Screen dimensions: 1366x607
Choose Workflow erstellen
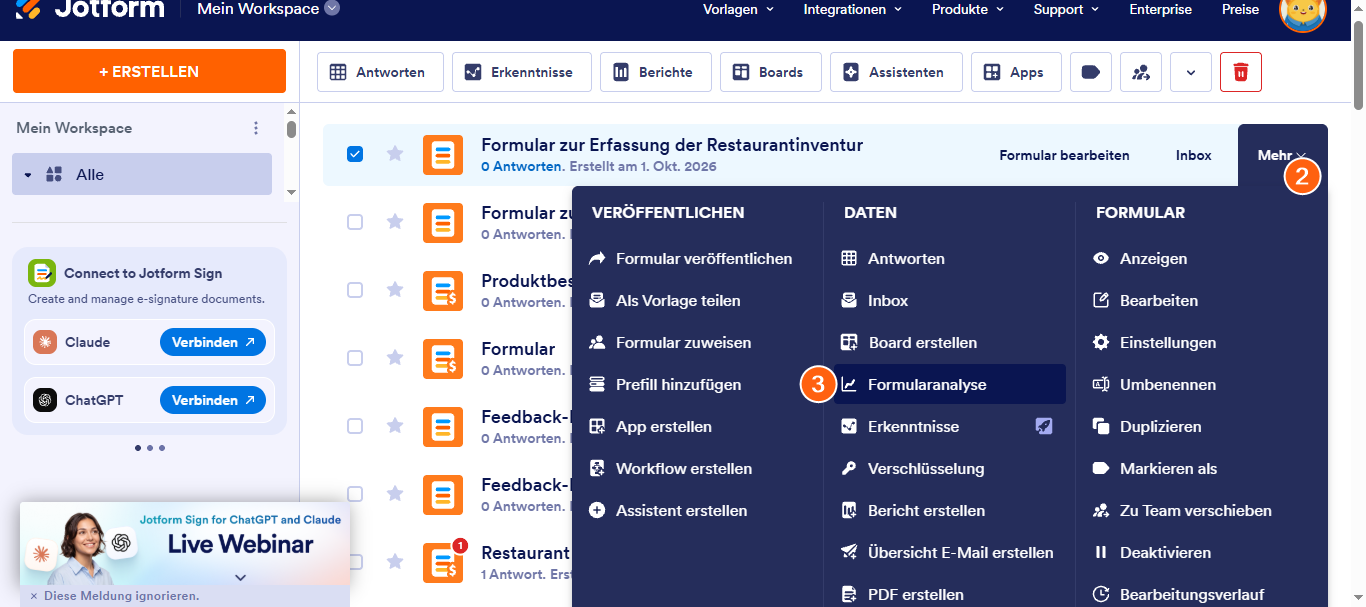point(671,468)
